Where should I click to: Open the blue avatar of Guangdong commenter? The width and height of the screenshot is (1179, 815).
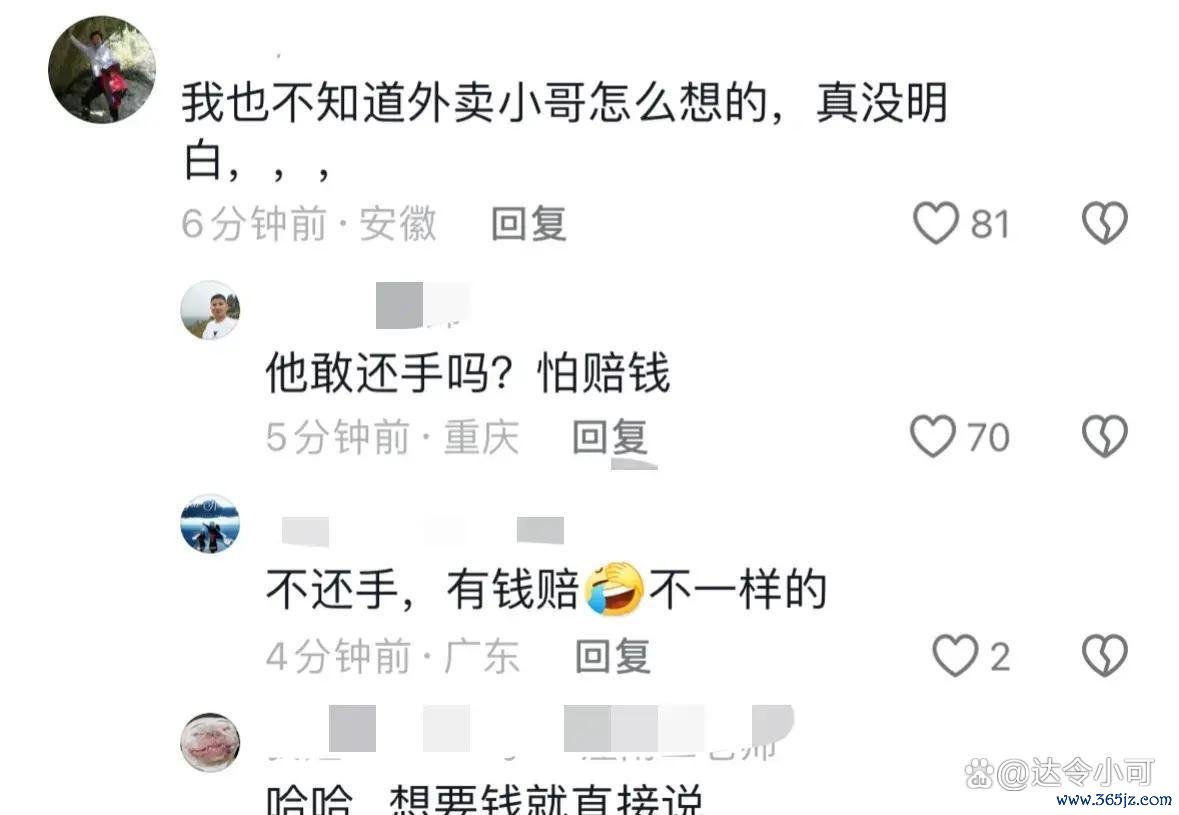tap(211, 524)
